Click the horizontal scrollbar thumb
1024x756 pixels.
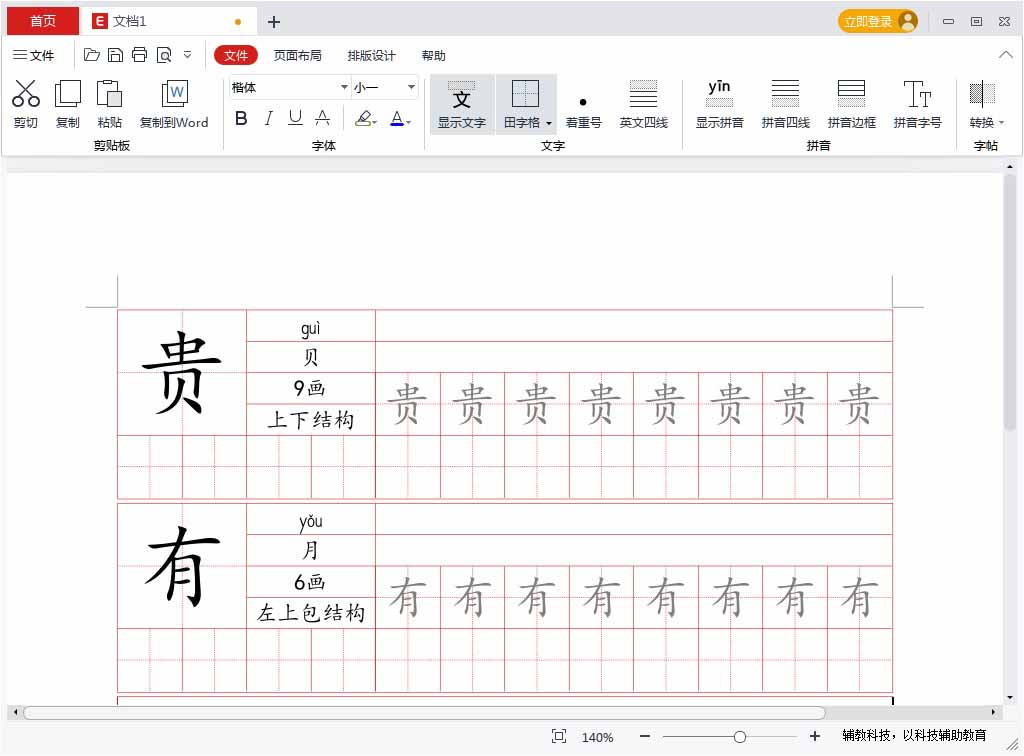(x=424, y=712)
